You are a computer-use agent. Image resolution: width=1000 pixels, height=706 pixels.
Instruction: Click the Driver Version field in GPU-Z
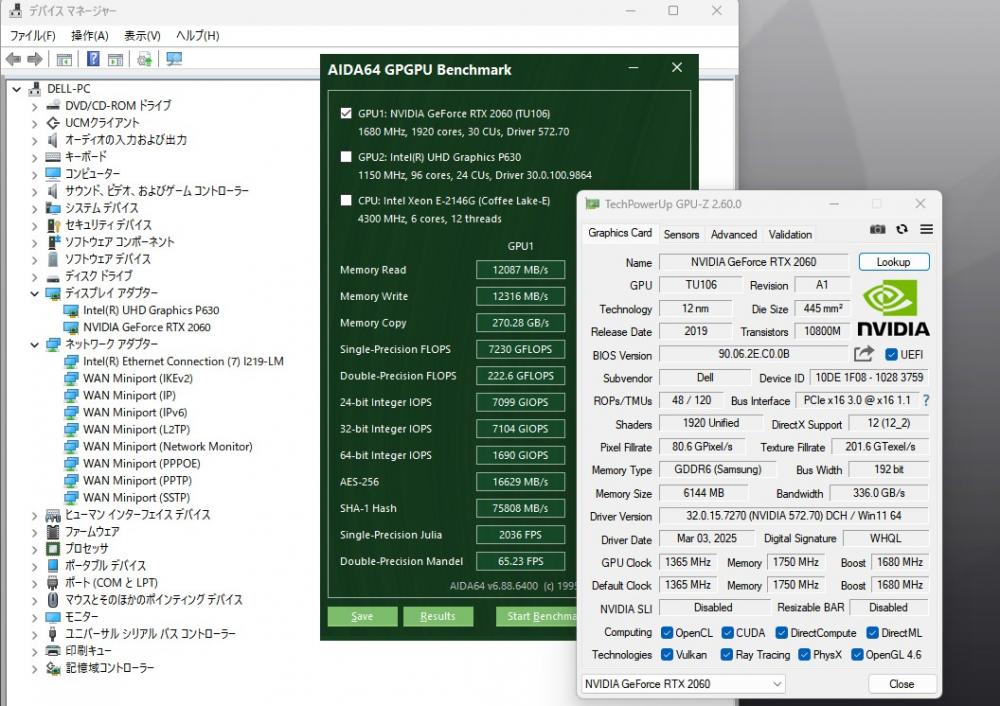tap(793, 515)
